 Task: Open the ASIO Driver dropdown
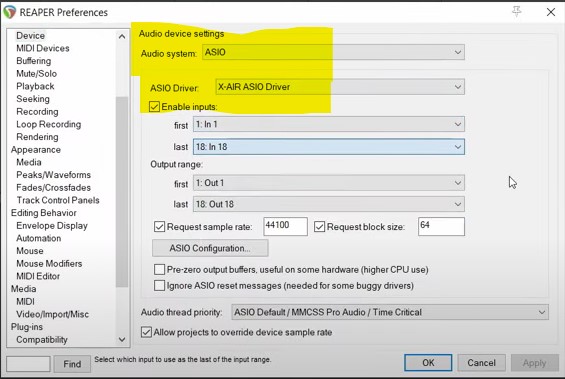(340, 87)
